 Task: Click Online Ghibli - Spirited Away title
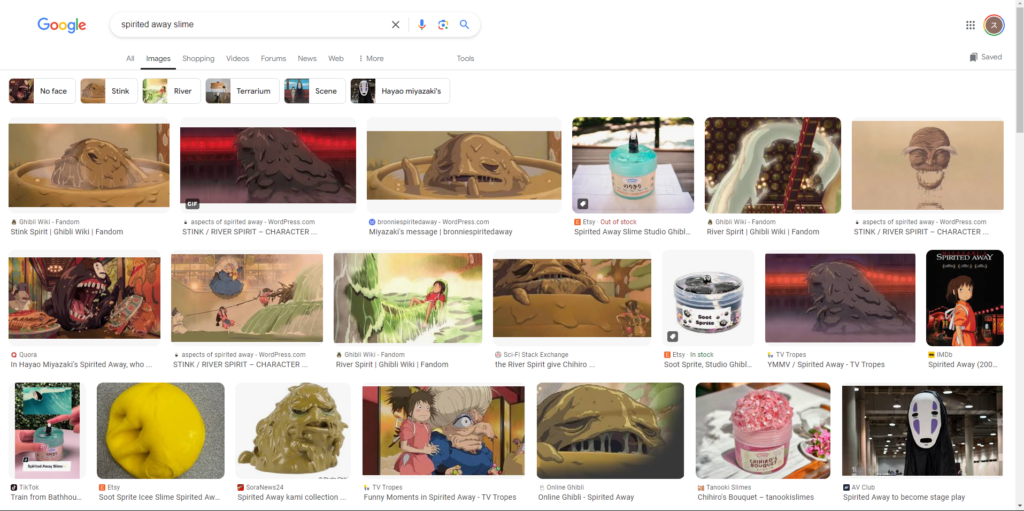coord(586,497)
